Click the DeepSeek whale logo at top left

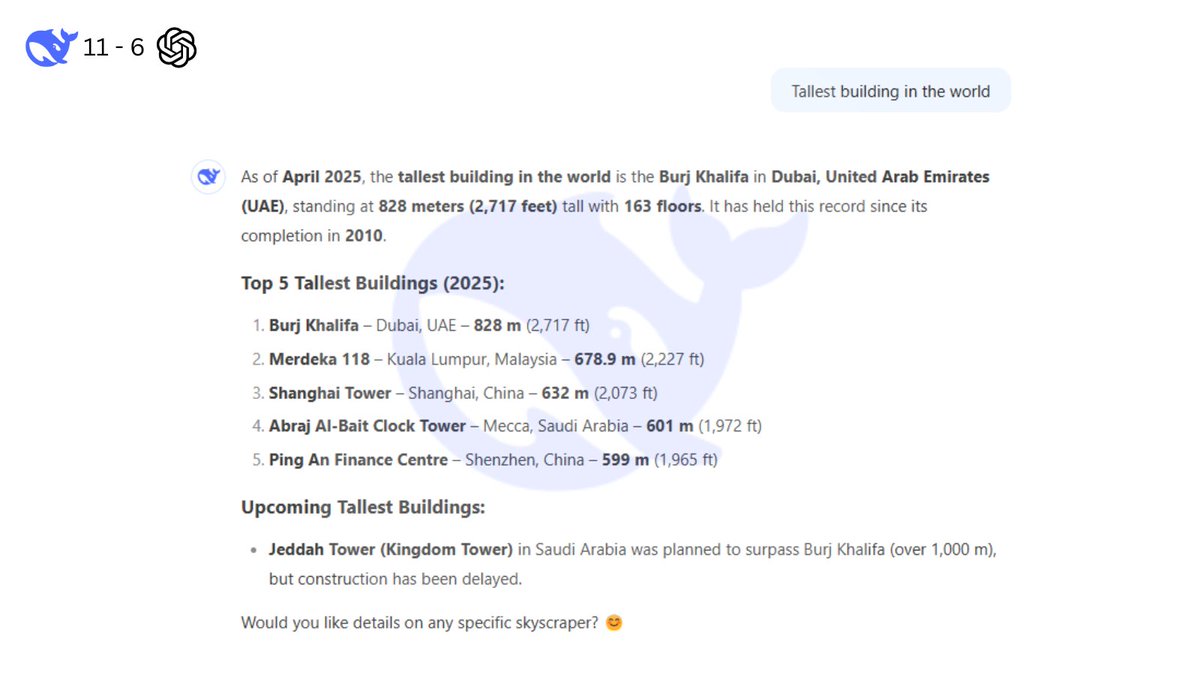click(x=51, y=47)
